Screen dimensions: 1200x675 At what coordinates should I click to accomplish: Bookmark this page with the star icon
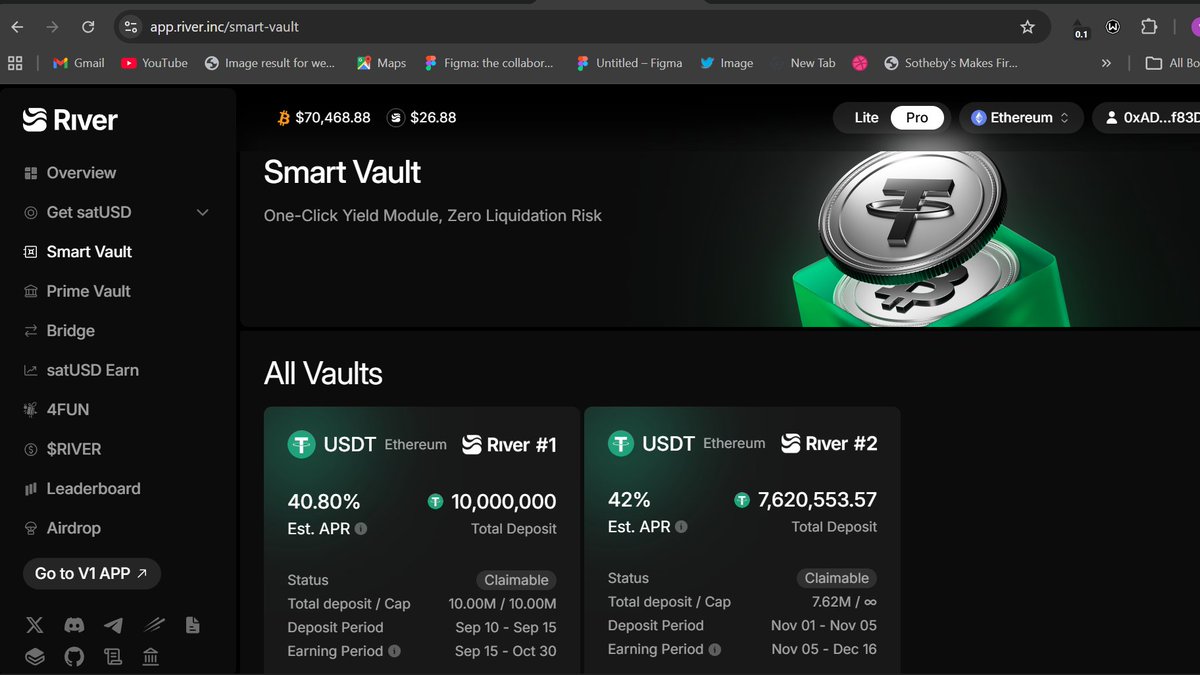pos(1027,27)
